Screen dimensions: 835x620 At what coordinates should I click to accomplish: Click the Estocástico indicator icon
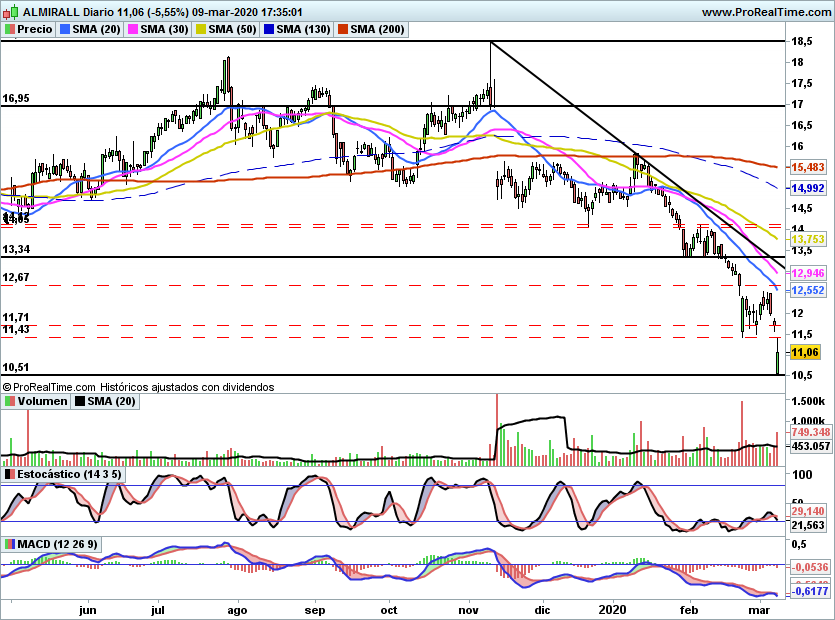pyautogui.click(x=9, y=472)
